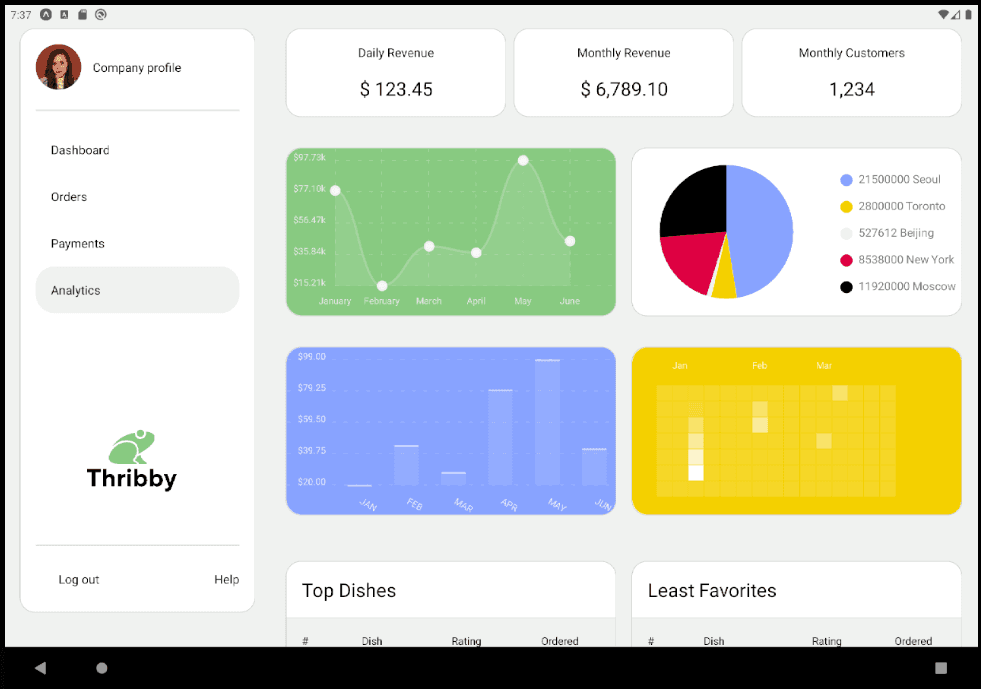Open the Dashboard section
Image resolution: width=981 pixels, height=689 pixels.
80,150
